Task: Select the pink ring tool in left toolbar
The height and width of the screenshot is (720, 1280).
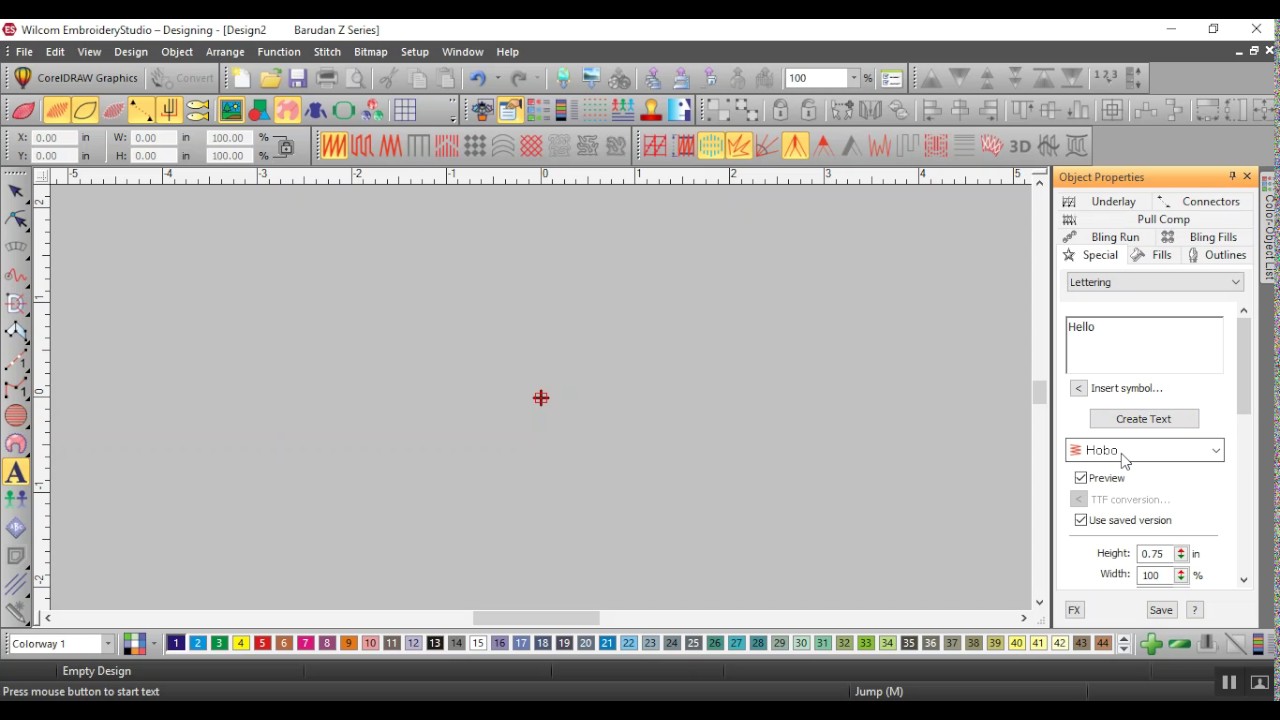Action: (x=16, y=443)
